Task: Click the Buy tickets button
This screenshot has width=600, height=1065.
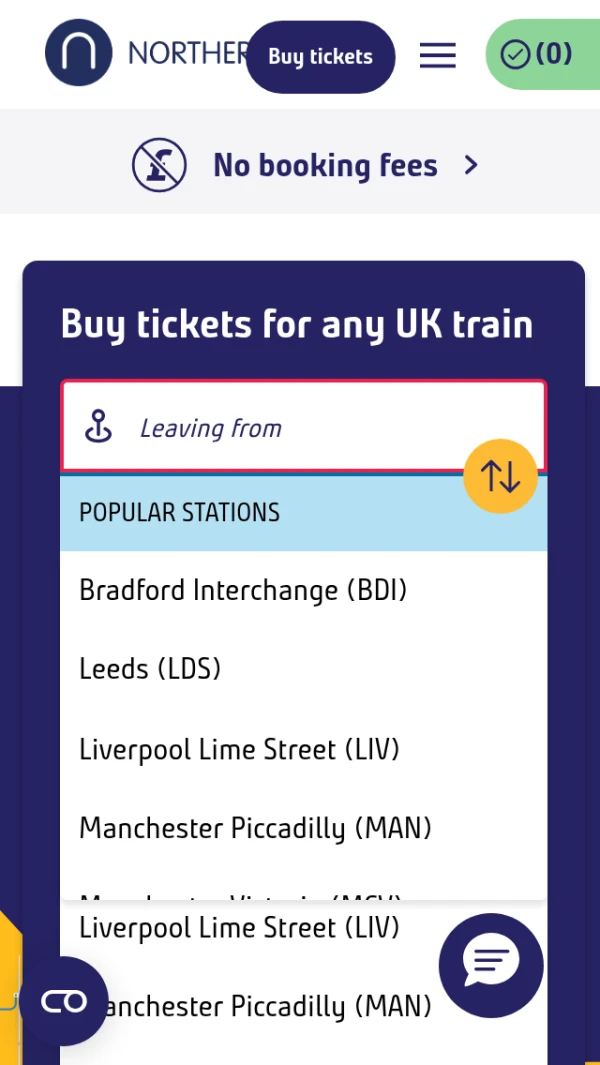Action: [x=321, y=56]
